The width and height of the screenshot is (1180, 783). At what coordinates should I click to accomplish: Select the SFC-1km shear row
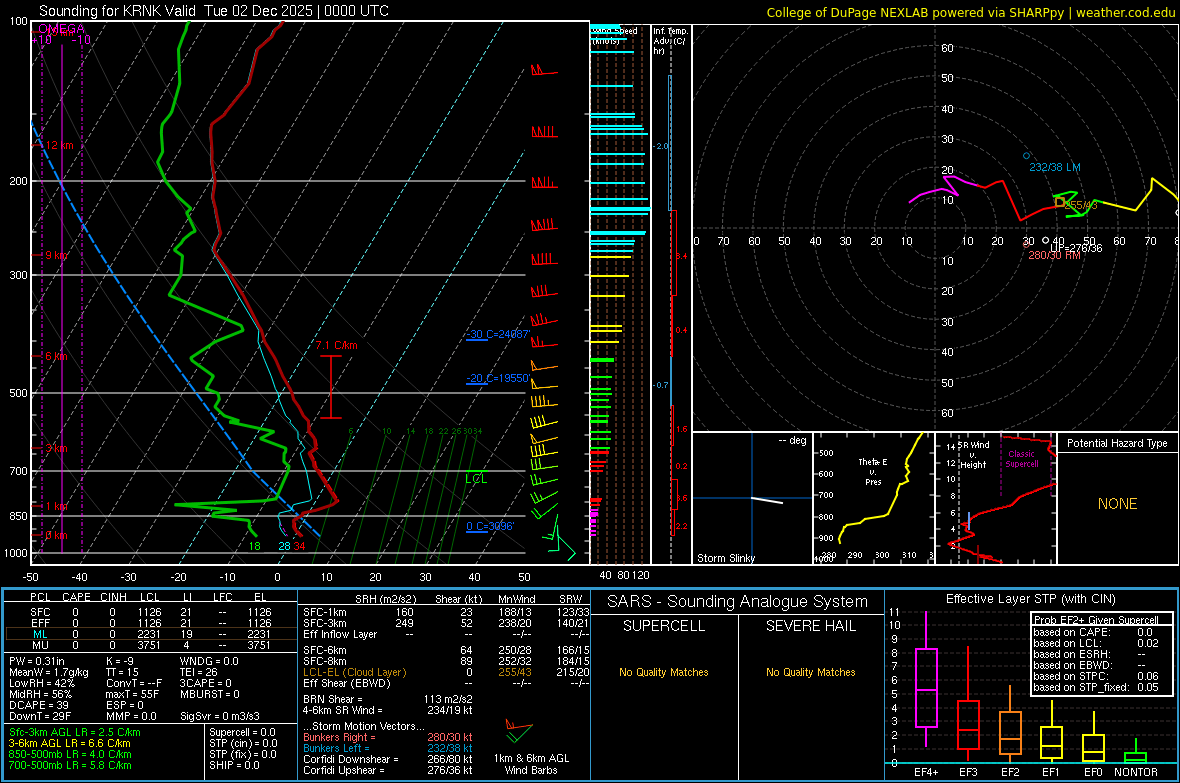(446, 612)
